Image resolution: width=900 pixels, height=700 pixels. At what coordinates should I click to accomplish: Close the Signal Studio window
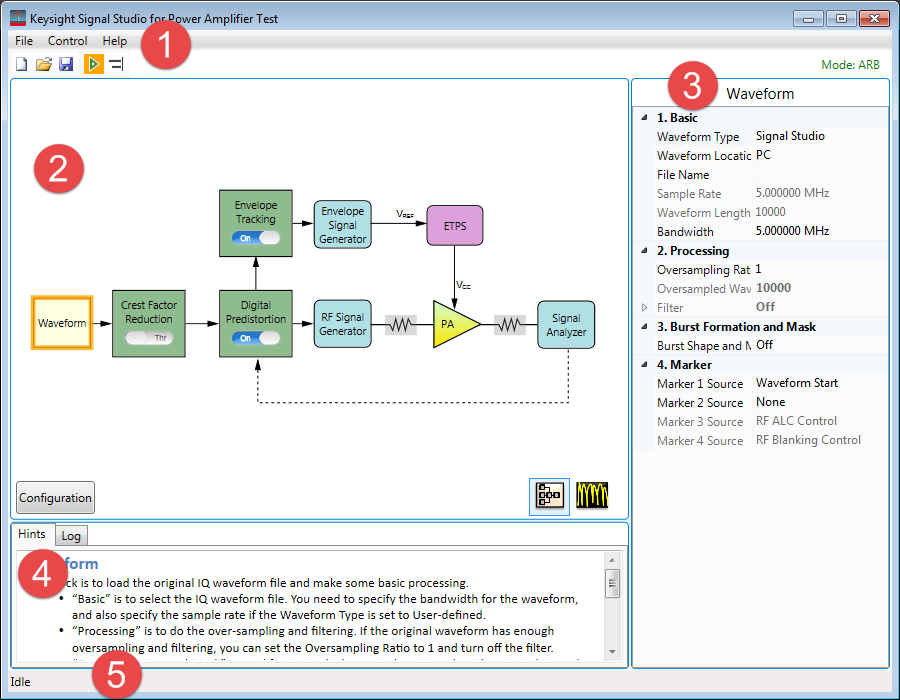874,19
